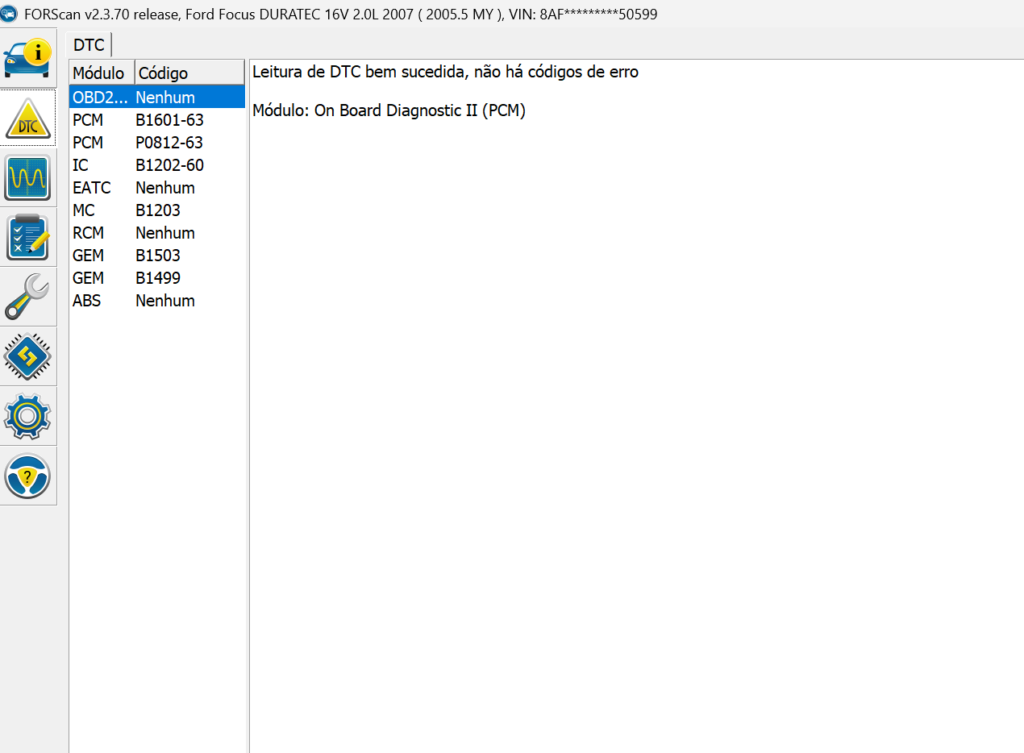Click the FORScan title bar app icon

click(x=10, y=15)
